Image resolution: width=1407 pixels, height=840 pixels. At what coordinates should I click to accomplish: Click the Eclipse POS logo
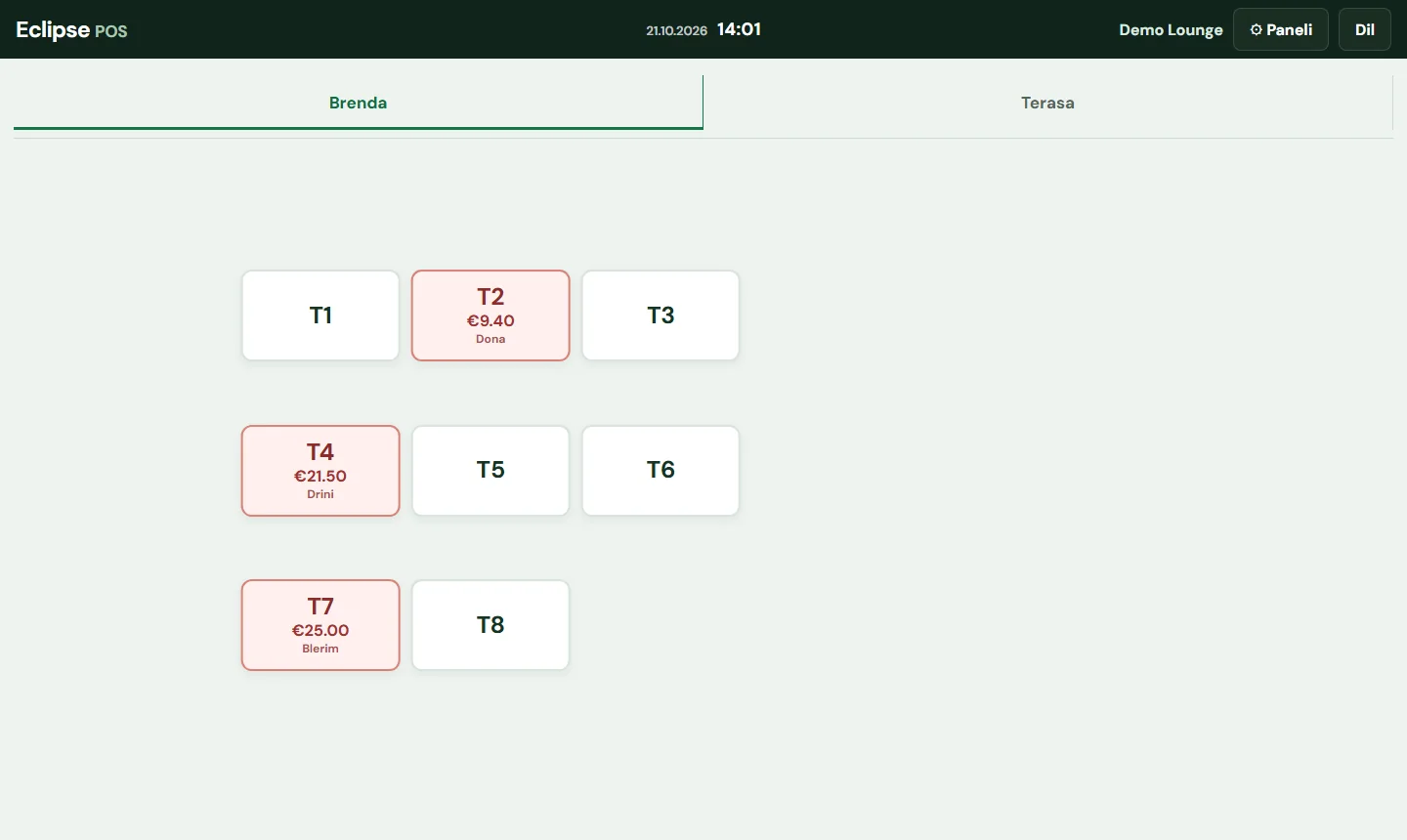pos(71,29)
